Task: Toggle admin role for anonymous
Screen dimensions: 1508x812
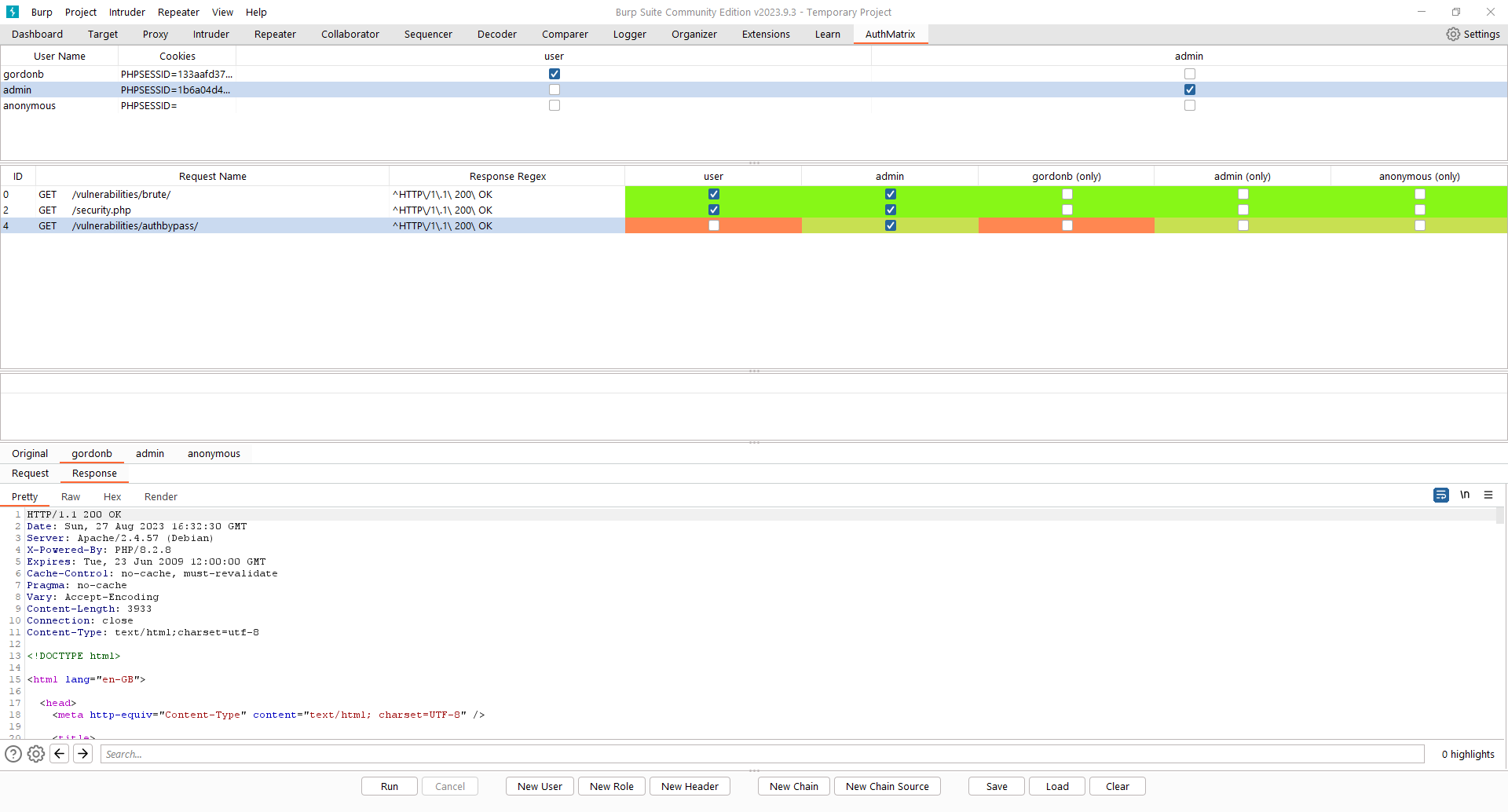Action: click(1190, 105)
